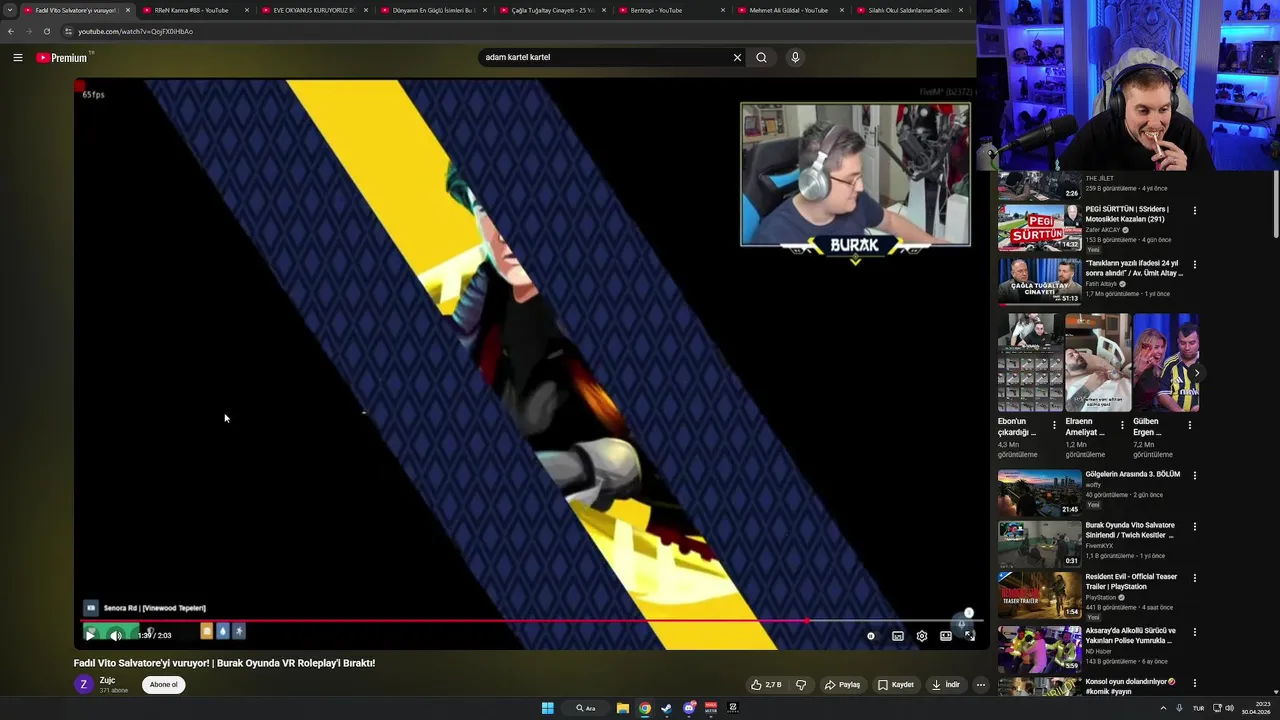Save the video with Kaydet

click(x=895, y=685)
